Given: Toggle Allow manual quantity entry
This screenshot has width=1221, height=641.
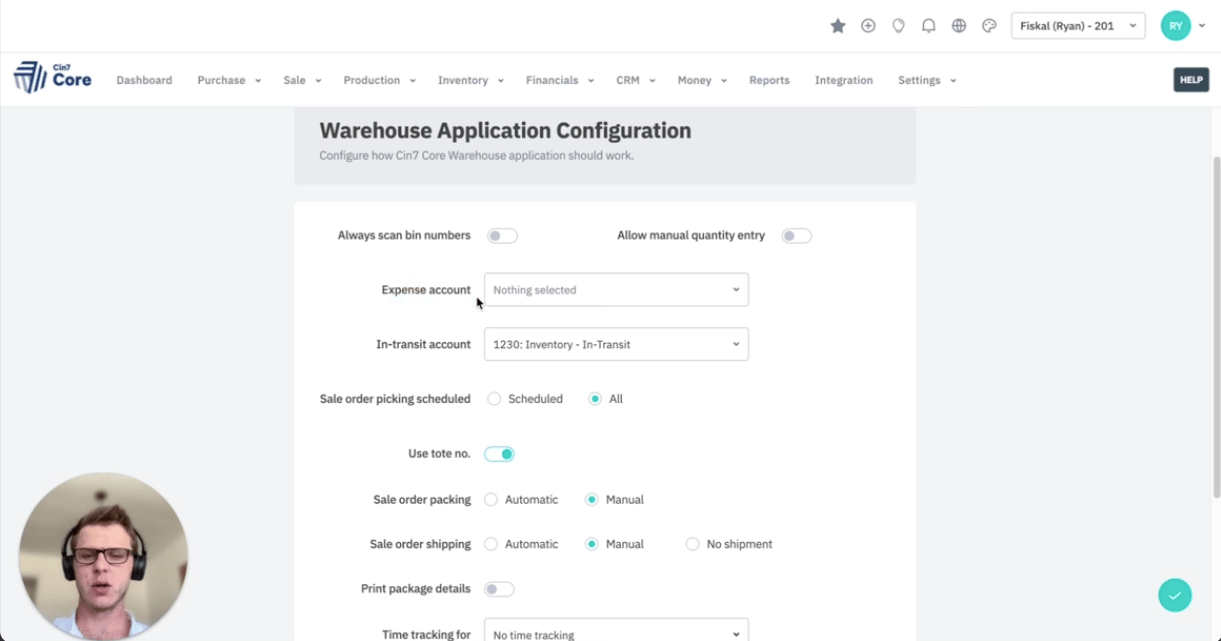Looking at the screenshot, I should (x=796, y=236).
